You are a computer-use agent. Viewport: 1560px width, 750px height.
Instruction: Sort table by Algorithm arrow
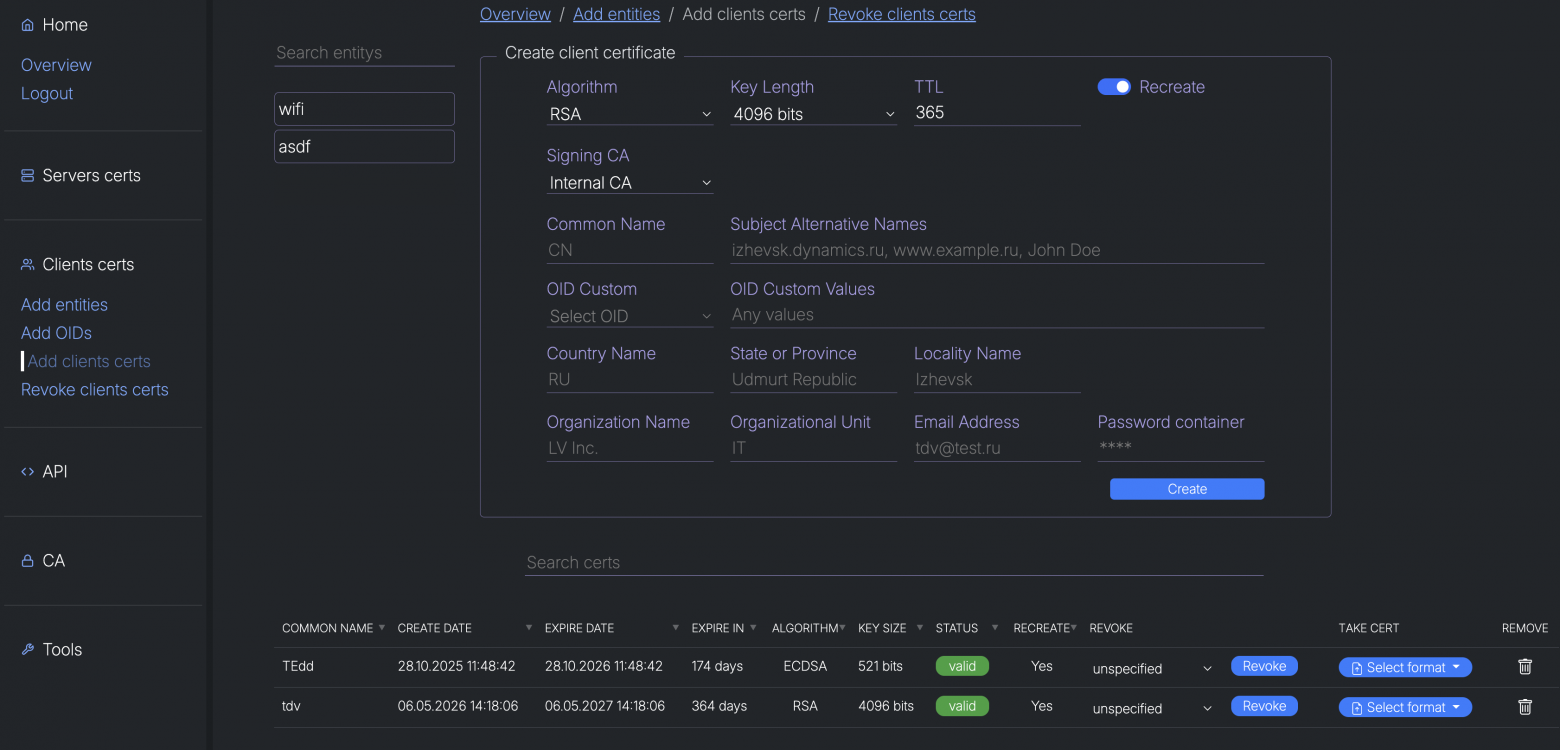(843, 628)
